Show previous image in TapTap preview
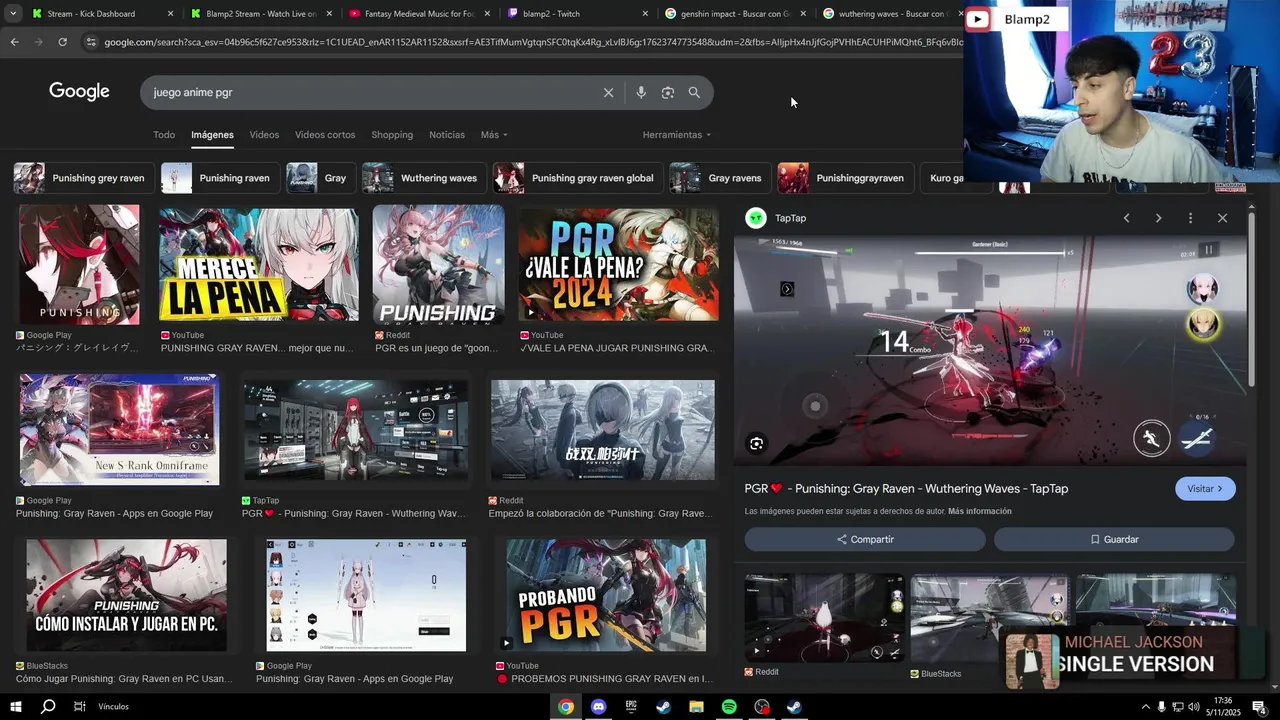This screenshot has height=720, width=1280. [1126, 218]
